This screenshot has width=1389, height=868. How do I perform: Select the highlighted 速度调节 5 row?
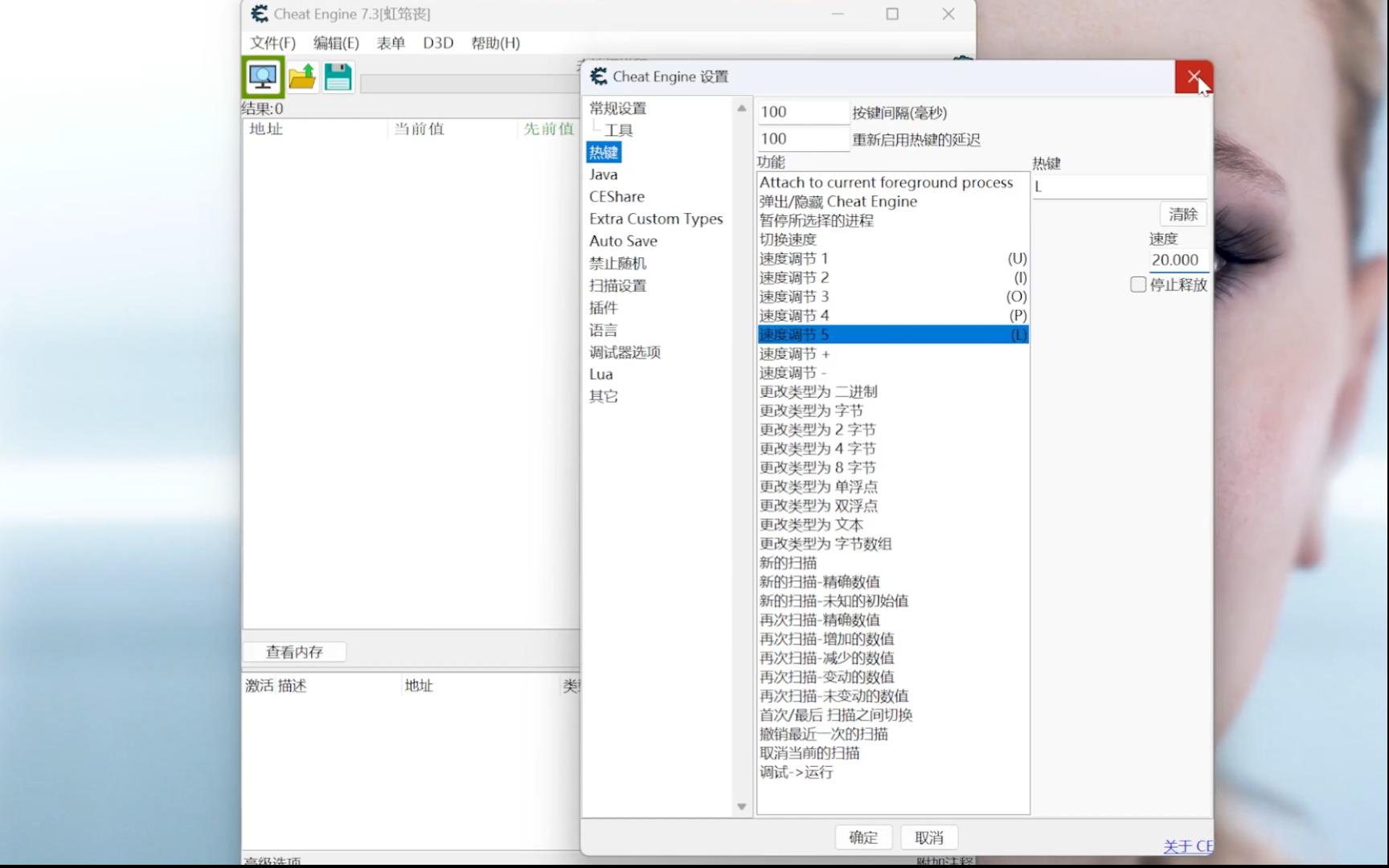coord(893,334)
